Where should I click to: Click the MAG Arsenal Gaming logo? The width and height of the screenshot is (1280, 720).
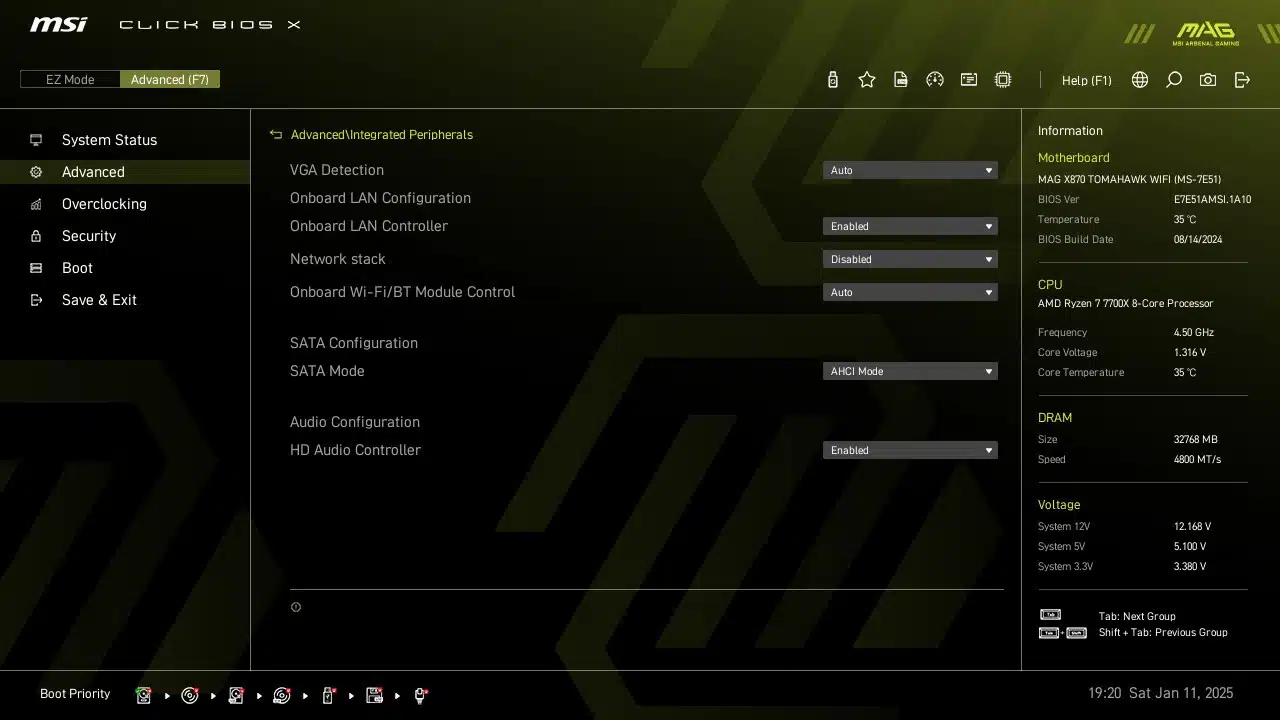[x=1205, y=33]
